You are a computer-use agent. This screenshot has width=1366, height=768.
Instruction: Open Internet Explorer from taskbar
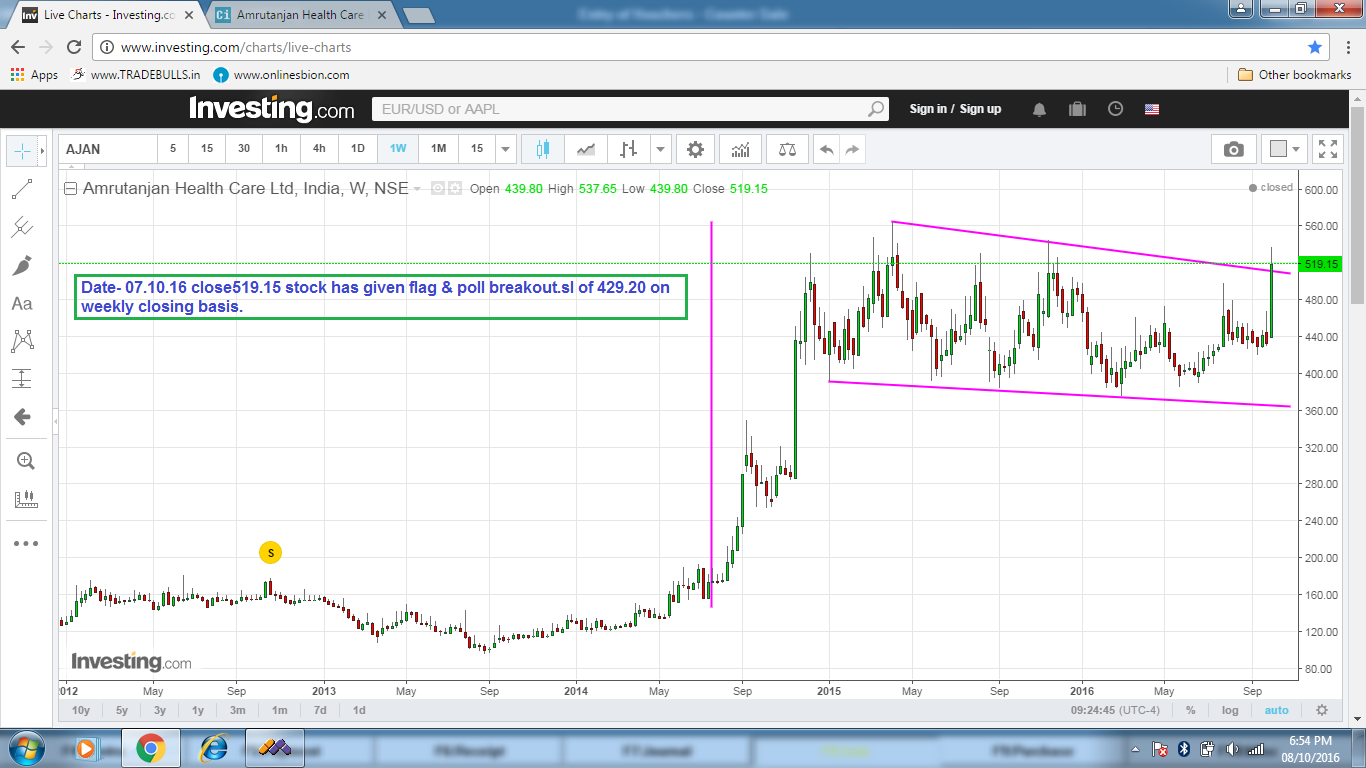tap(213, 747)
